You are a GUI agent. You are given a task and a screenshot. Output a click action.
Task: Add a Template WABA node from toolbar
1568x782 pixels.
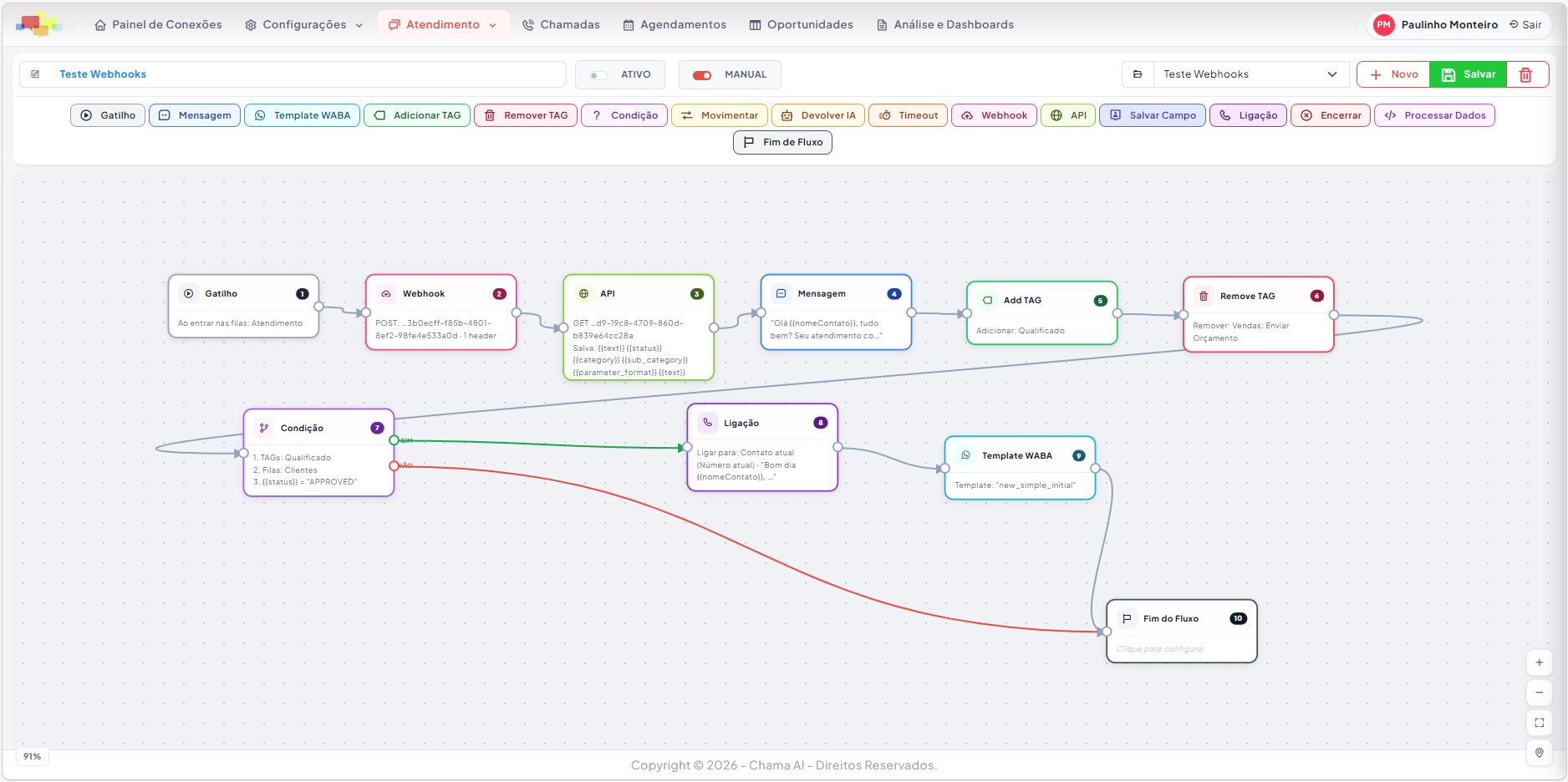click(x=302, y=115)
